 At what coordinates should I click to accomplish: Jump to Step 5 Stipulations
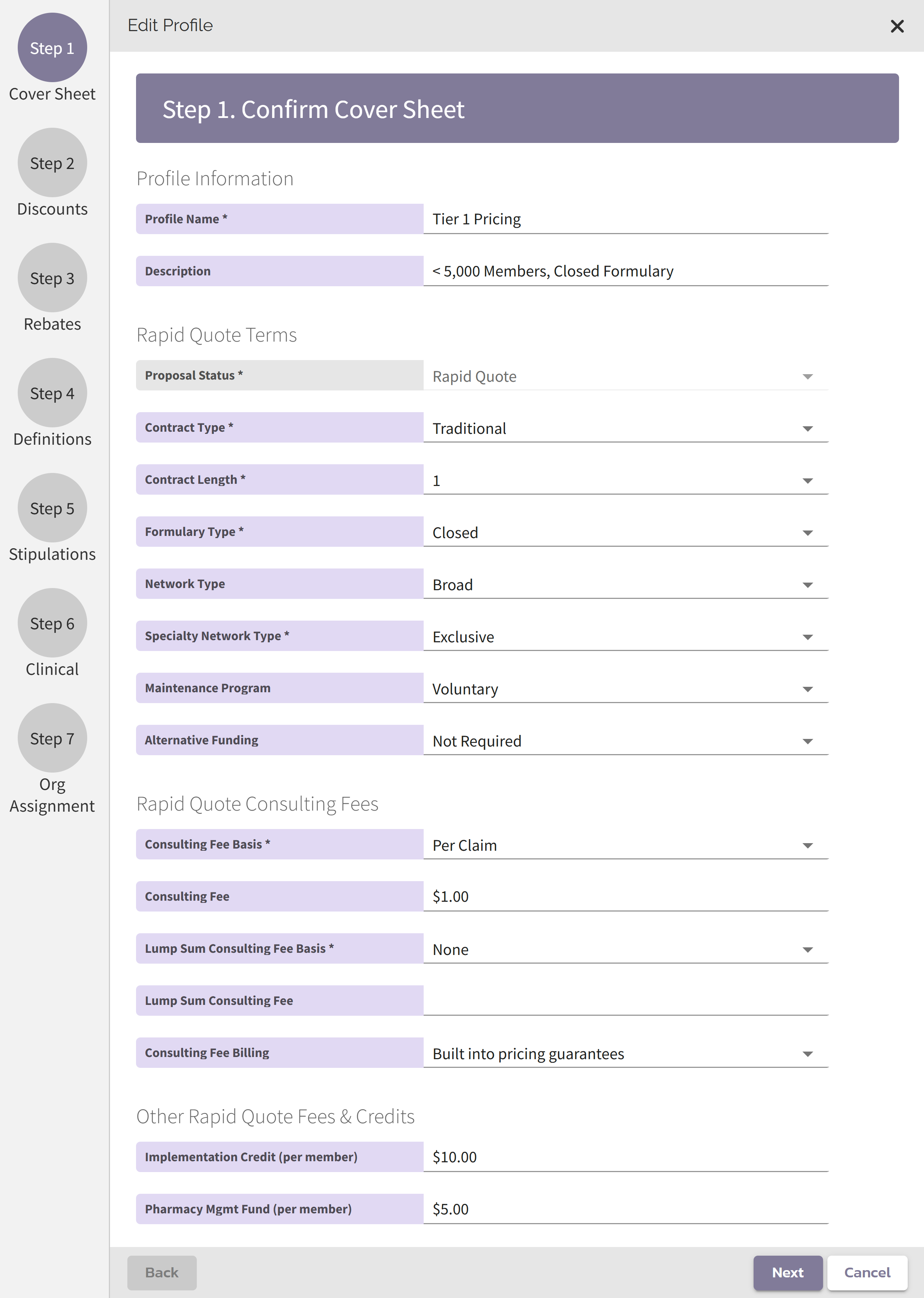point(52,508)
